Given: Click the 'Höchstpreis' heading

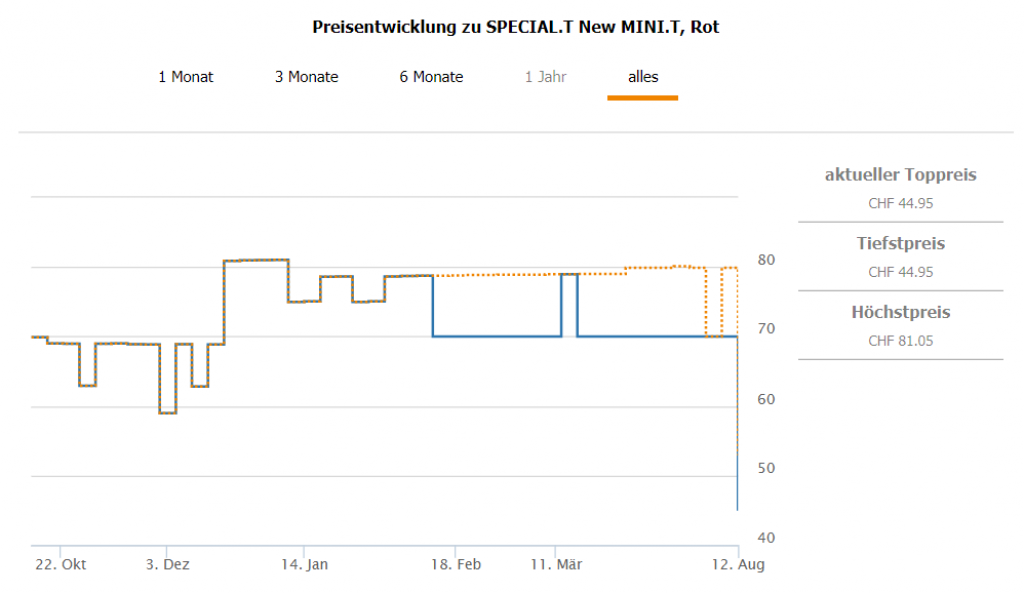Looking at the screenshot, I should [x=900, y=313].
